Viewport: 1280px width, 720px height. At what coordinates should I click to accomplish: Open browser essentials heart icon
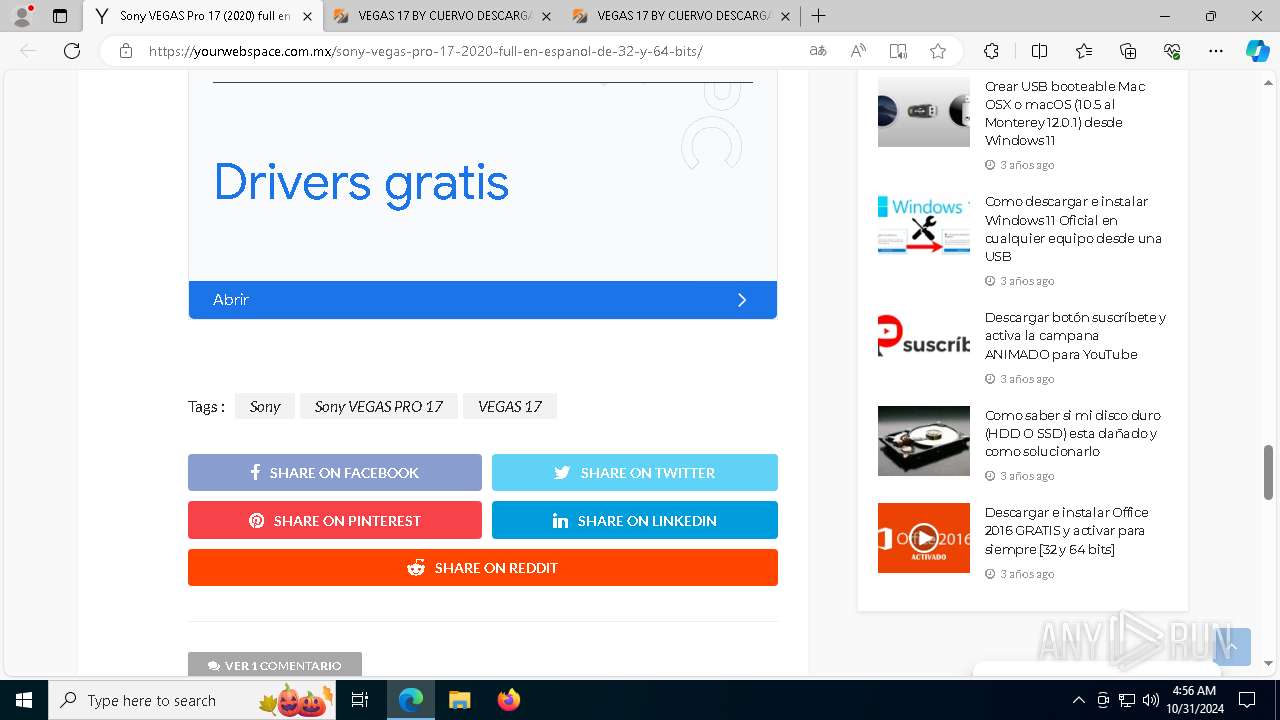[1172, 51]
